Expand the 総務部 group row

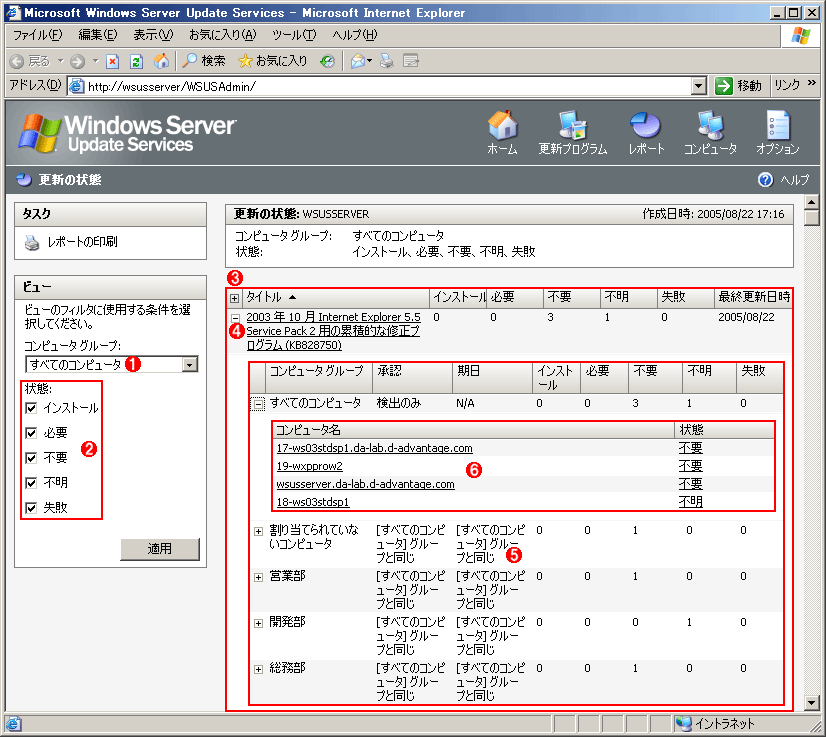click(258, 670)
